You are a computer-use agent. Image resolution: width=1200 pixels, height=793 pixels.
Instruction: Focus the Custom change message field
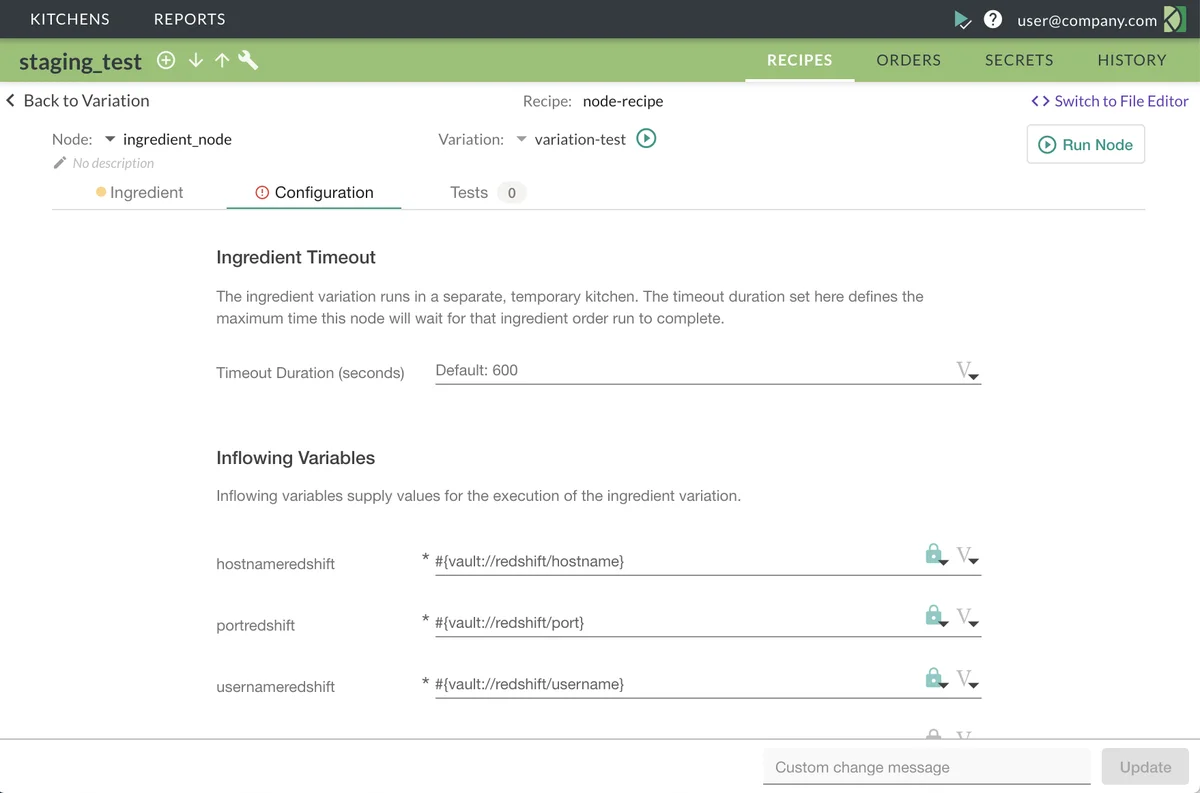(926, 767)
